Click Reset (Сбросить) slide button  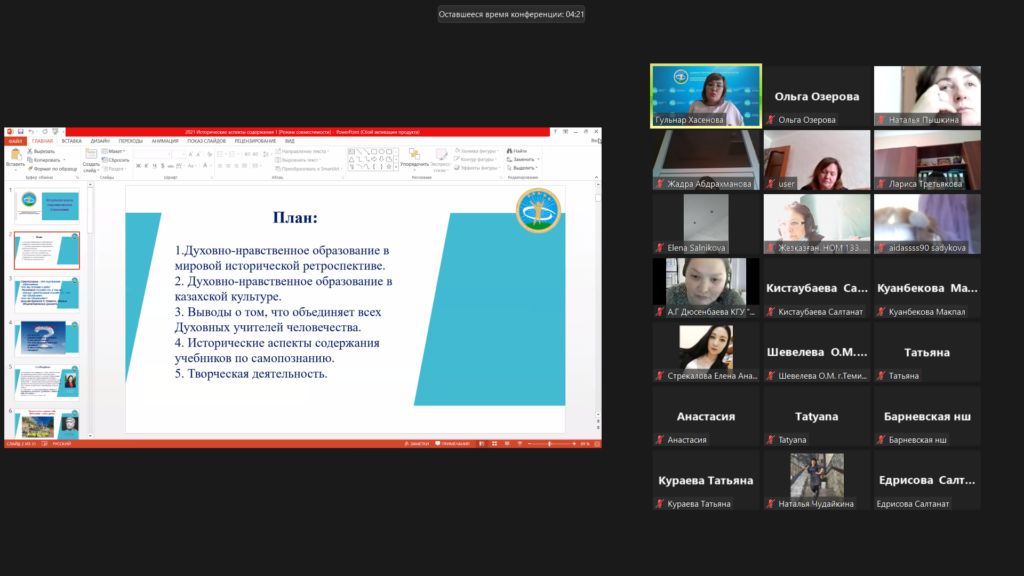pyautogui.click(x=115, y=160)
